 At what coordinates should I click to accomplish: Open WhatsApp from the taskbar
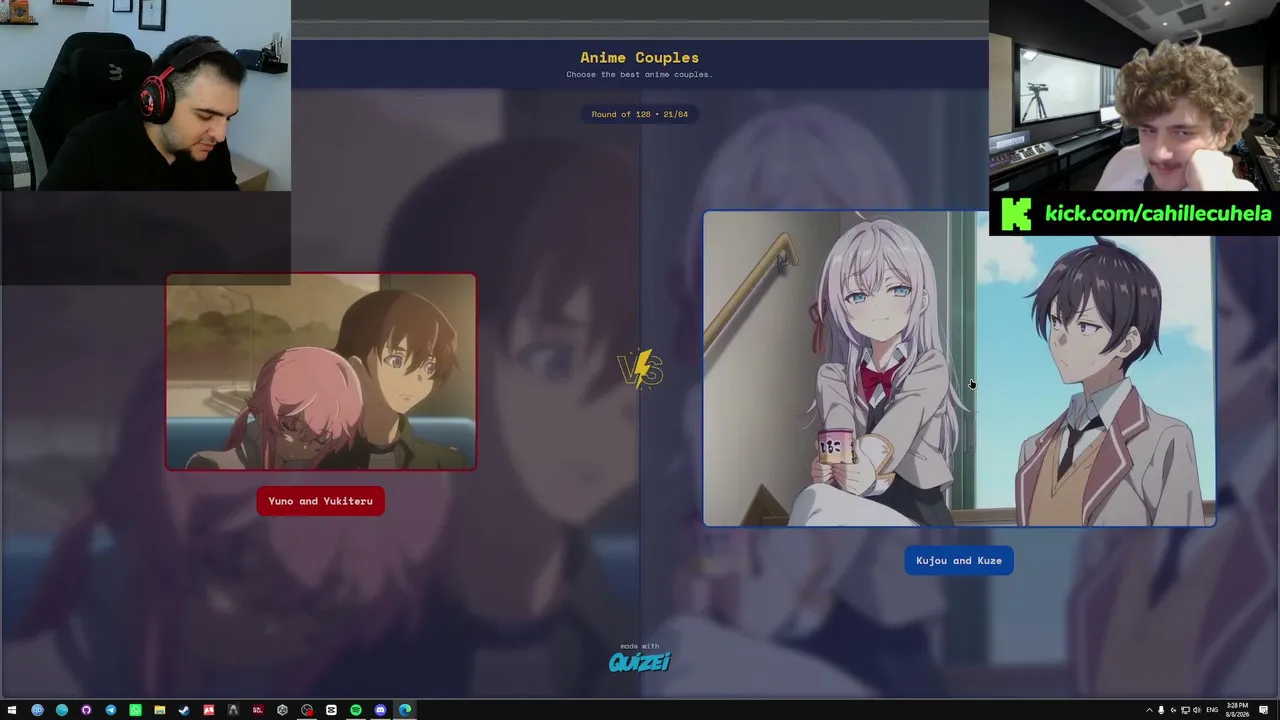click(x=135, y=710)
